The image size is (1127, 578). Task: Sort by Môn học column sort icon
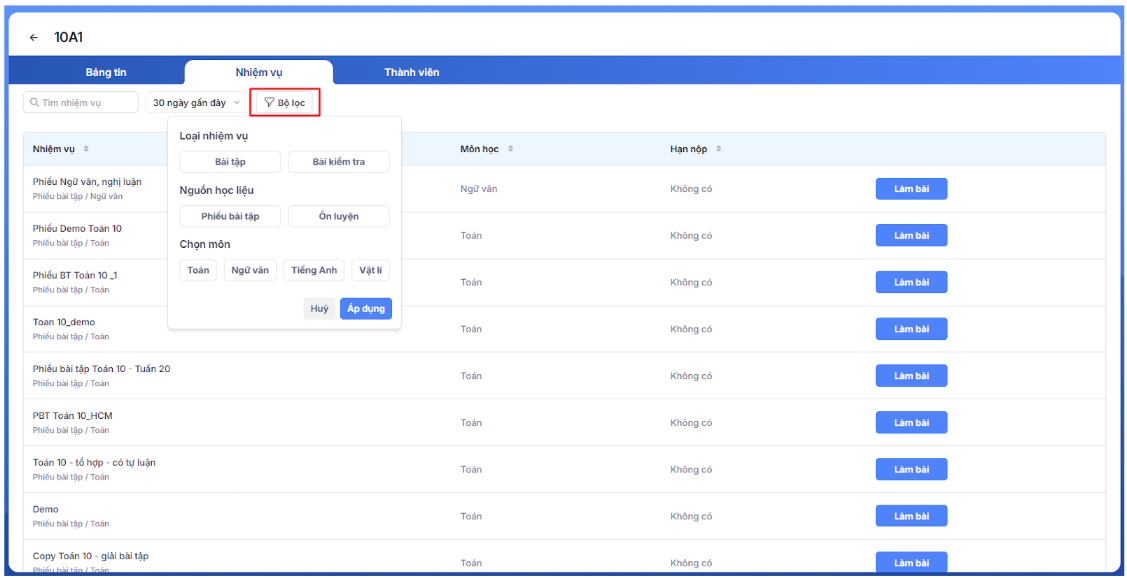point(510,149)
